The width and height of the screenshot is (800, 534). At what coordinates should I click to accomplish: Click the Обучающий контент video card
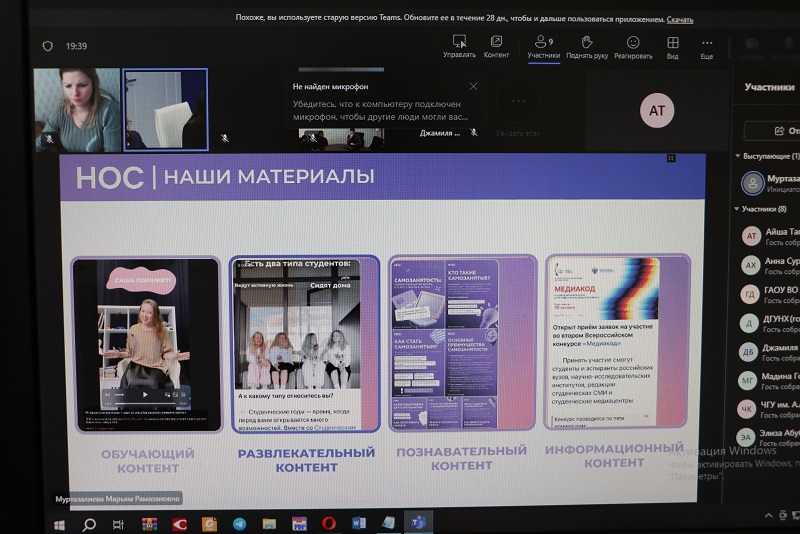(147, 345)
